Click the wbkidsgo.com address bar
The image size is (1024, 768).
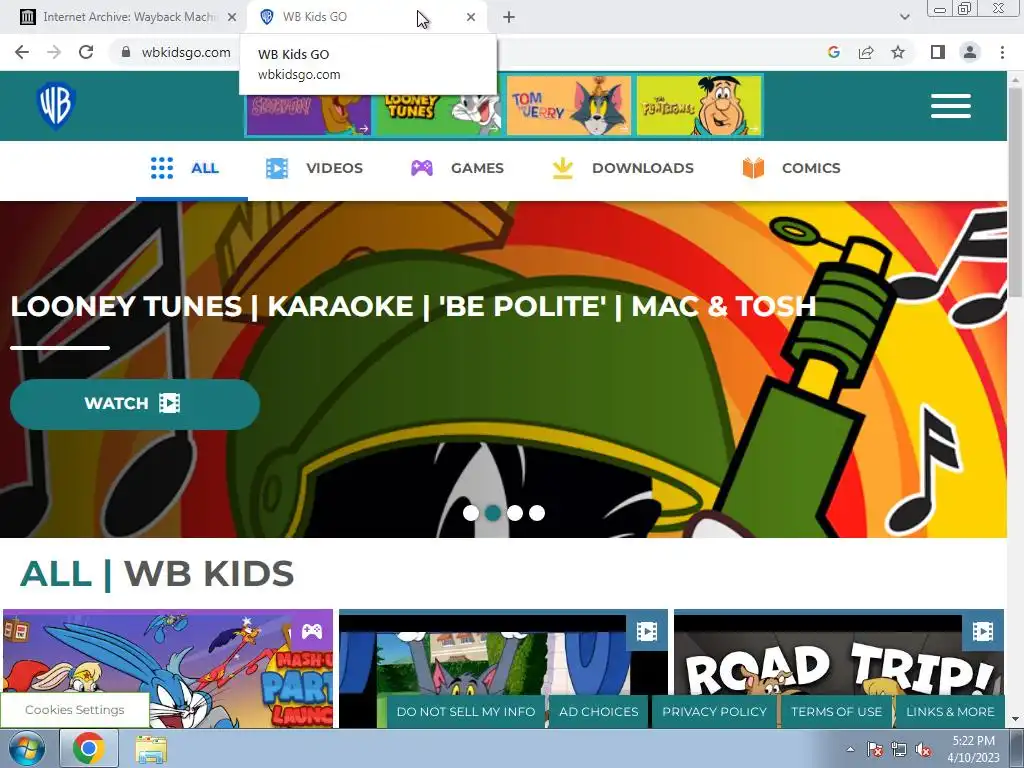pyautogui.click(x=186, y=52)
